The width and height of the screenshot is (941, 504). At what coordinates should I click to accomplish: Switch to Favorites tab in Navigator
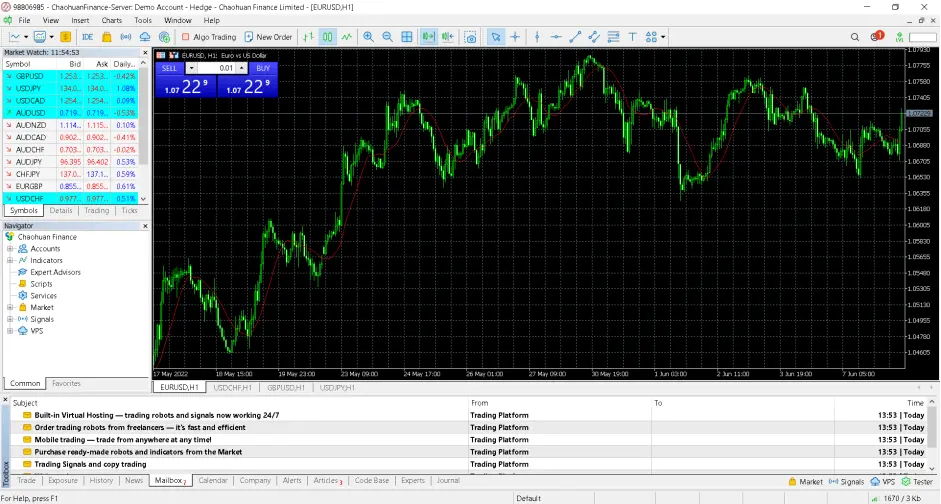(66, 383)
